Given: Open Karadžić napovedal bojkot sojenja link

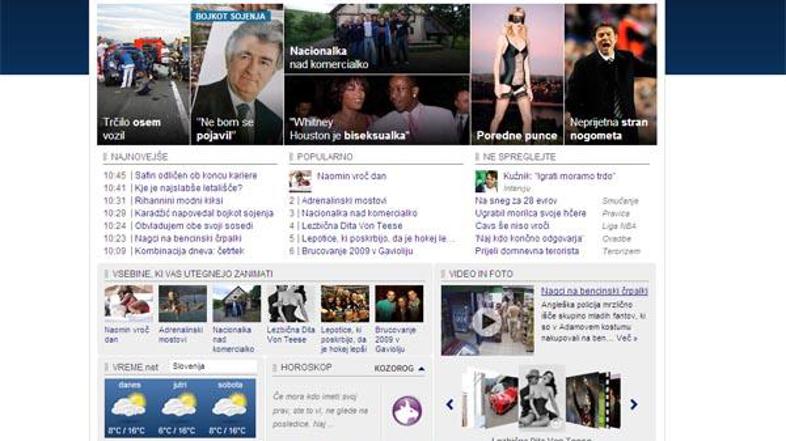Looking at the screenshot, I should [204, 213].
